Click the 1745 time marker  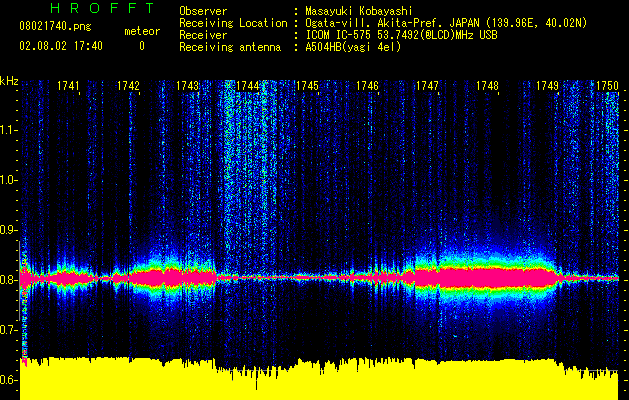pos(307,86)
